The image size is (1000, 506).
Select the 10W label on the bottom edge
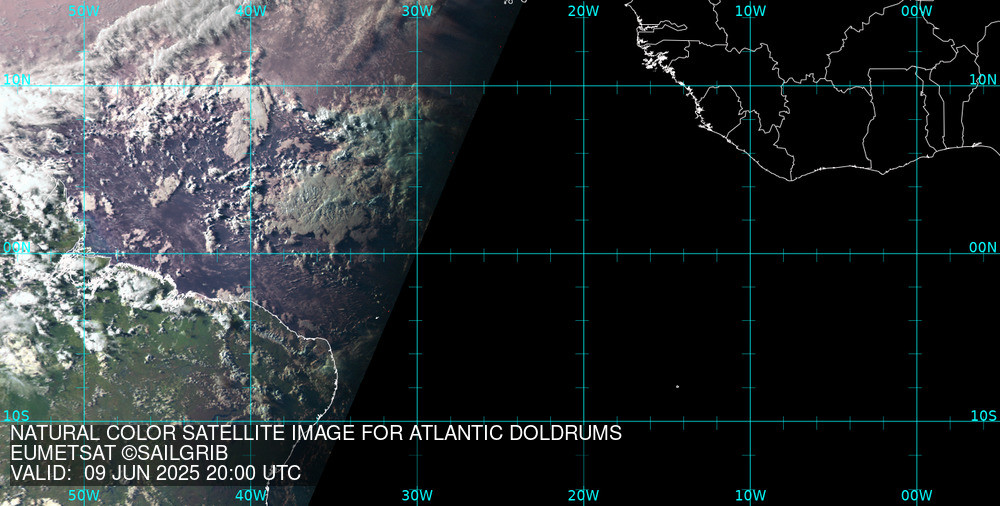click(x=751, y=495)
